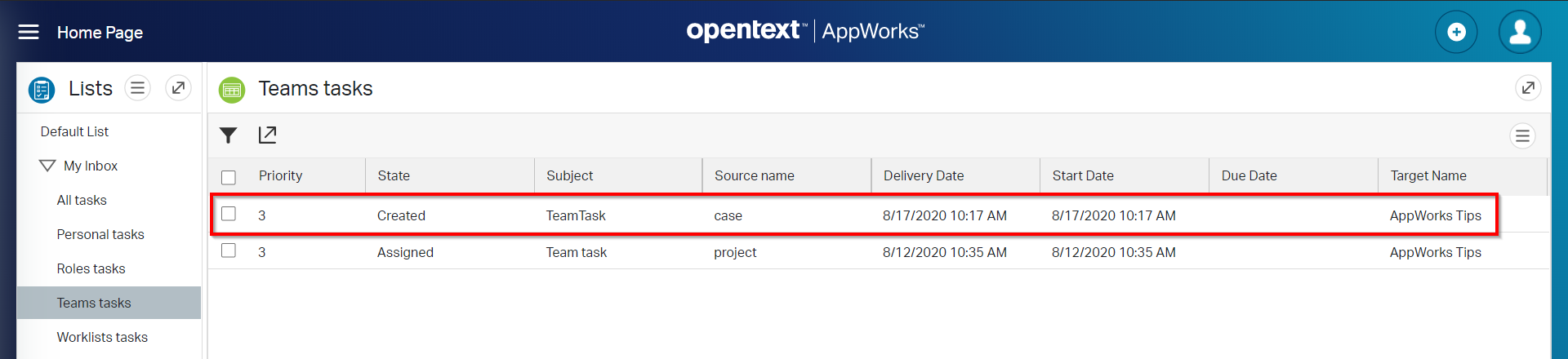Screen dimensions: 1568x359
Task: Collapse the My Inbox tree node
Action: click(x=47, y=166)
